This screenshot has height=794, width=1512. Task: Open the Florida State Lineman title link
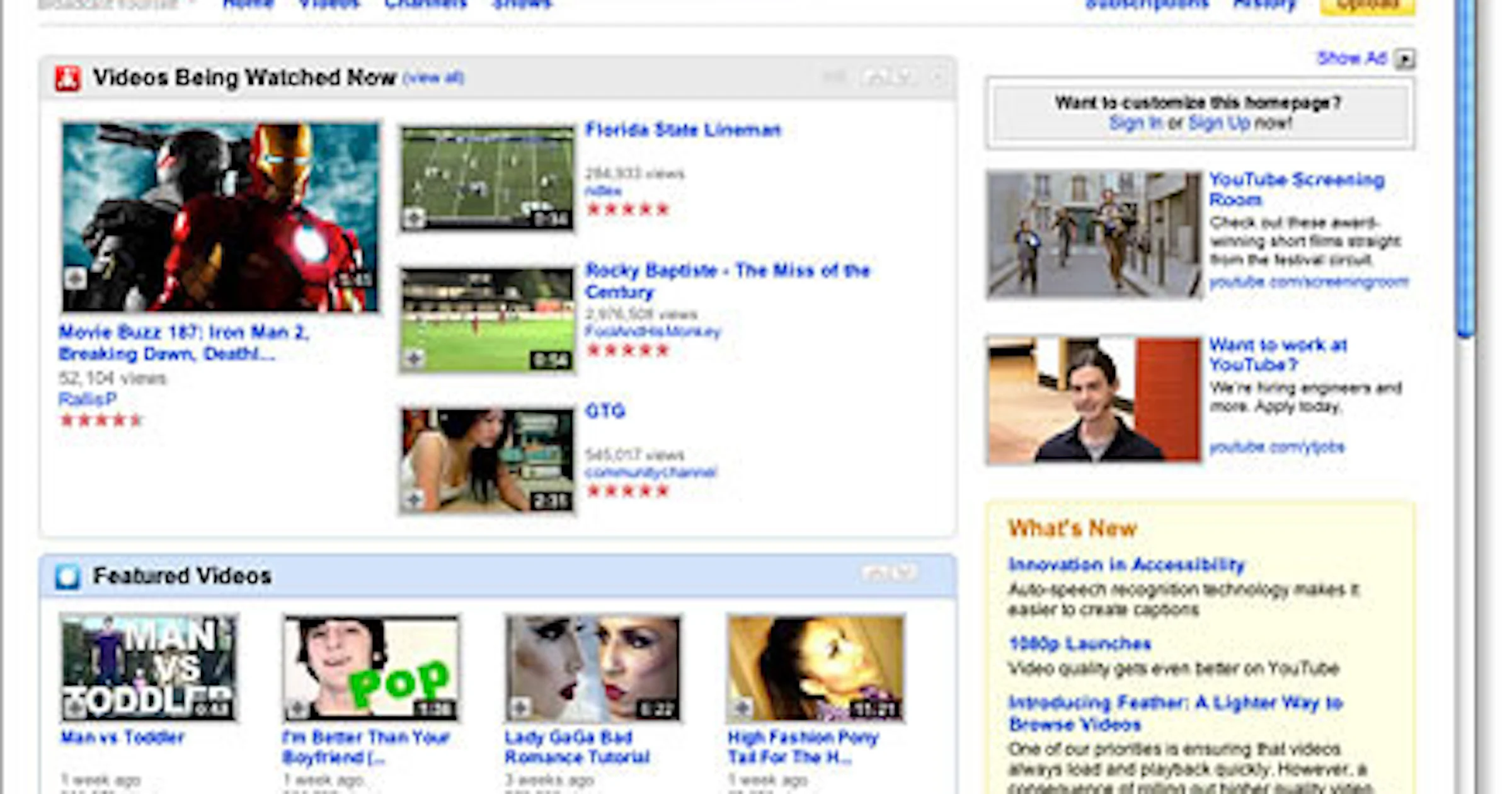tap(683, 130)
